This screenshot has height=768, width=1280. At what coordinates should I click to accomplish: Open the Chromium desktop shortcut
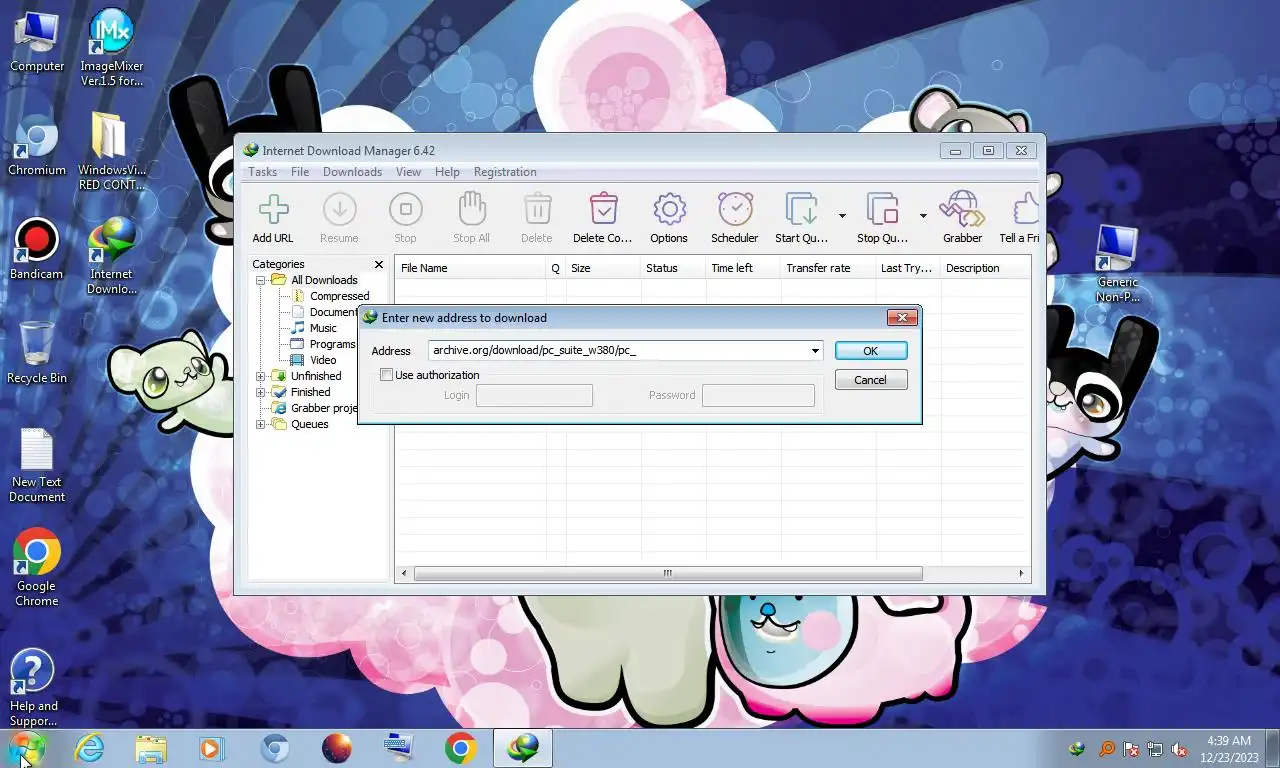(37, 146)
